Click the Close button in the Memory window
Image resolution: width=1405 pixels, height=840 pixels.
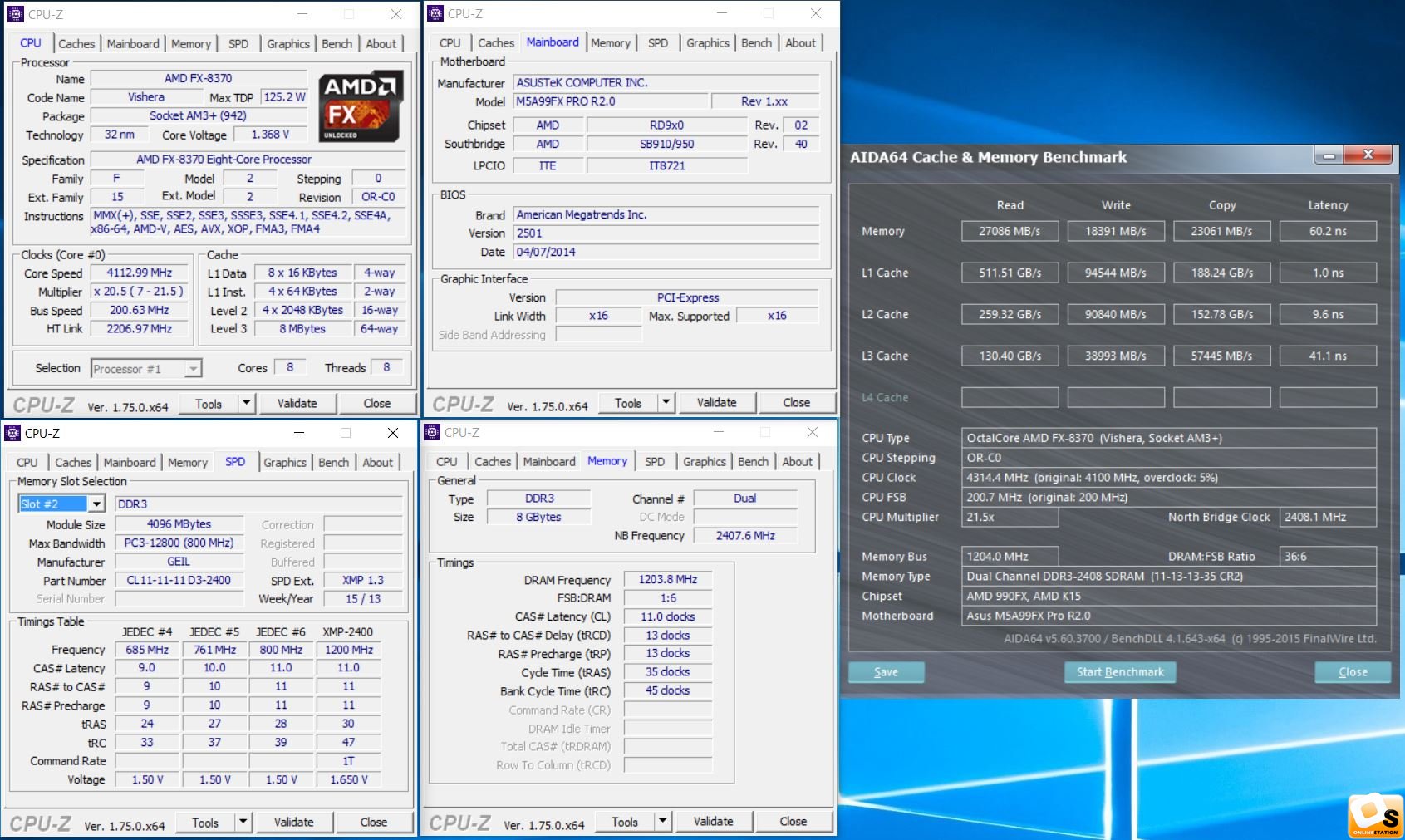pyautogui.click(x=793, y=821)
